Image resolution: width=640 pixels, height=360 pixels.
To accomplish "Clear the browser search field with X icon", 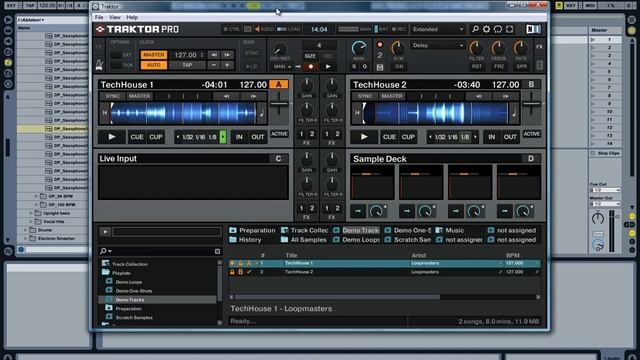I will pos(218,251).
